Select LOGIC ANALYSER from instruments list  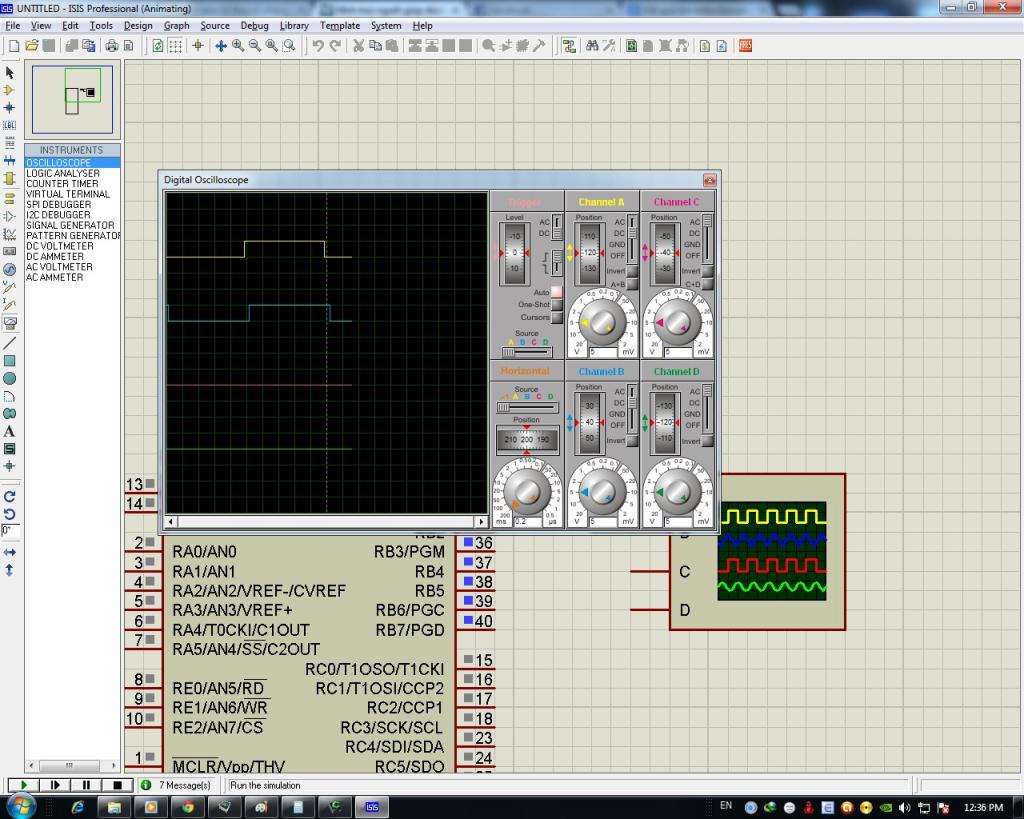pos(63,173)
